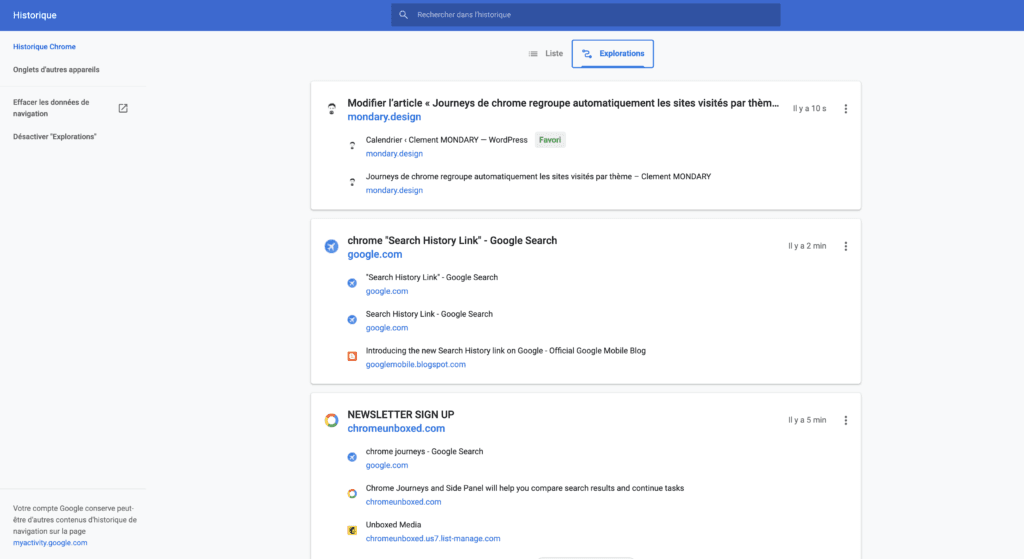The height and width of the screenshot is (559, 1024).
Task: Open Onglets d'autres appareils
Action: pyautogui.click(x=56, y=69)
